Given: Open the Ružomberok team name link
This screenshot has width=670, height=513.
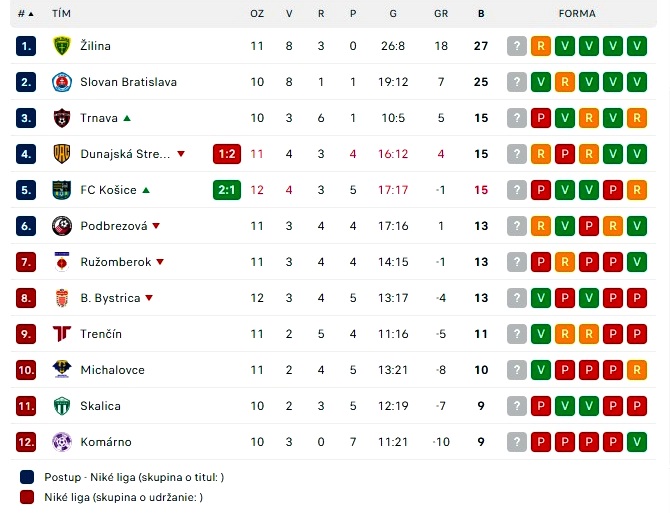Looking at the screenshot, I should tap(115, 262).
